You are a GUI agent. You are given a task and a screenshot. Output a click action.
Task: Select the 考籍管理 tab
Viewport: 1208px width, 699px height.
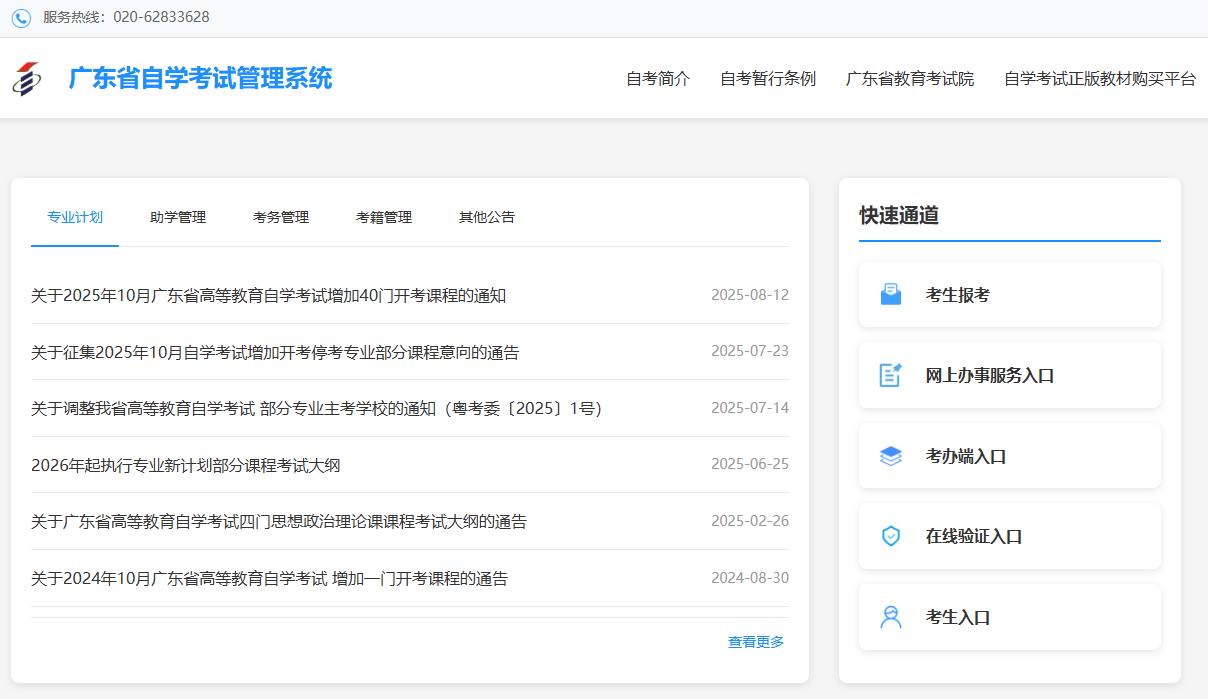tap(384, 217)
